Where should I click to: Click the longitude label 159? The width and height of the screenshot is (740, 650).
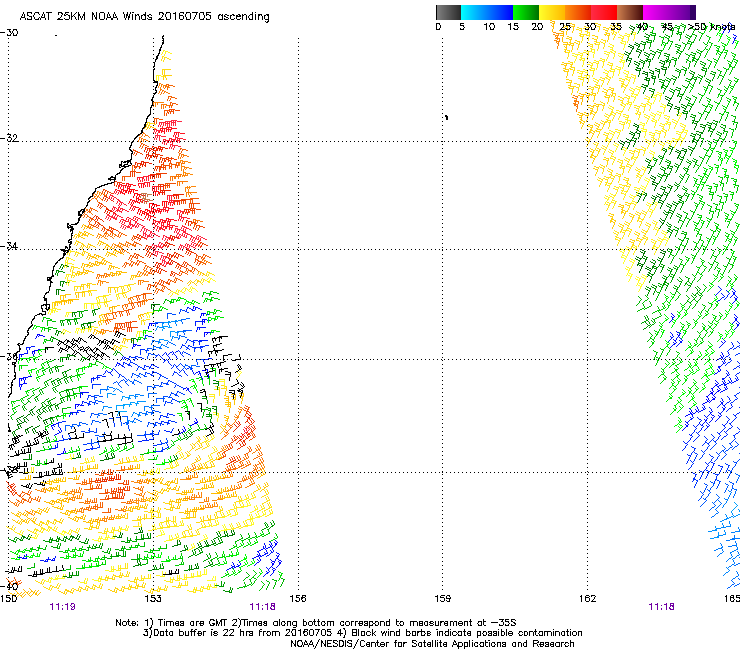[x=443, y=599]
